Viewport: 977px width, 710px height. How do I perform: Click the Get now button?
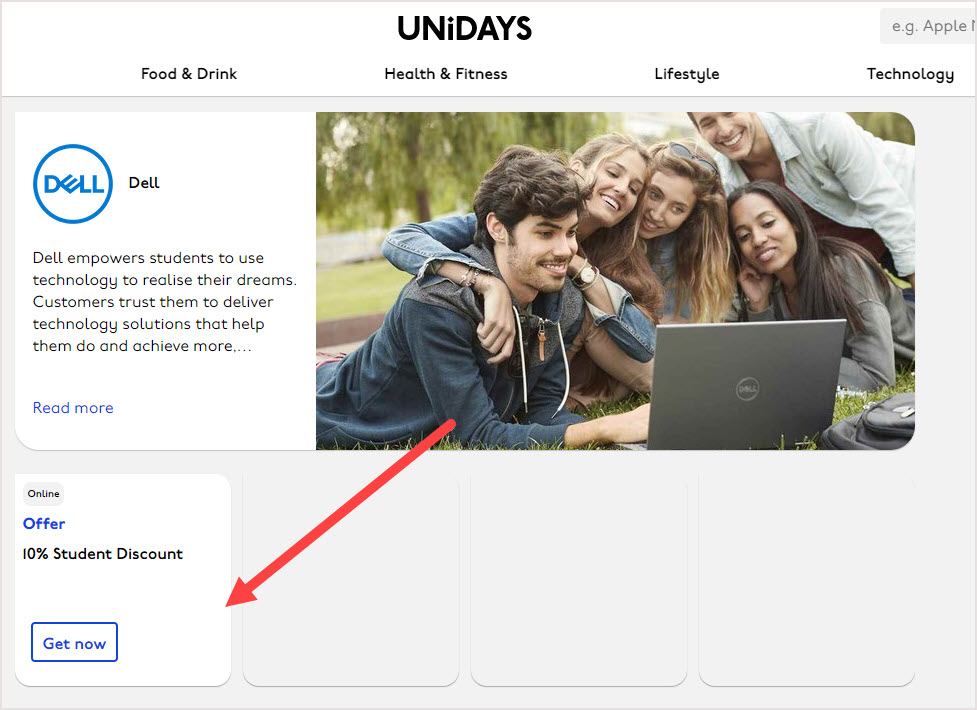coord(74,642)
